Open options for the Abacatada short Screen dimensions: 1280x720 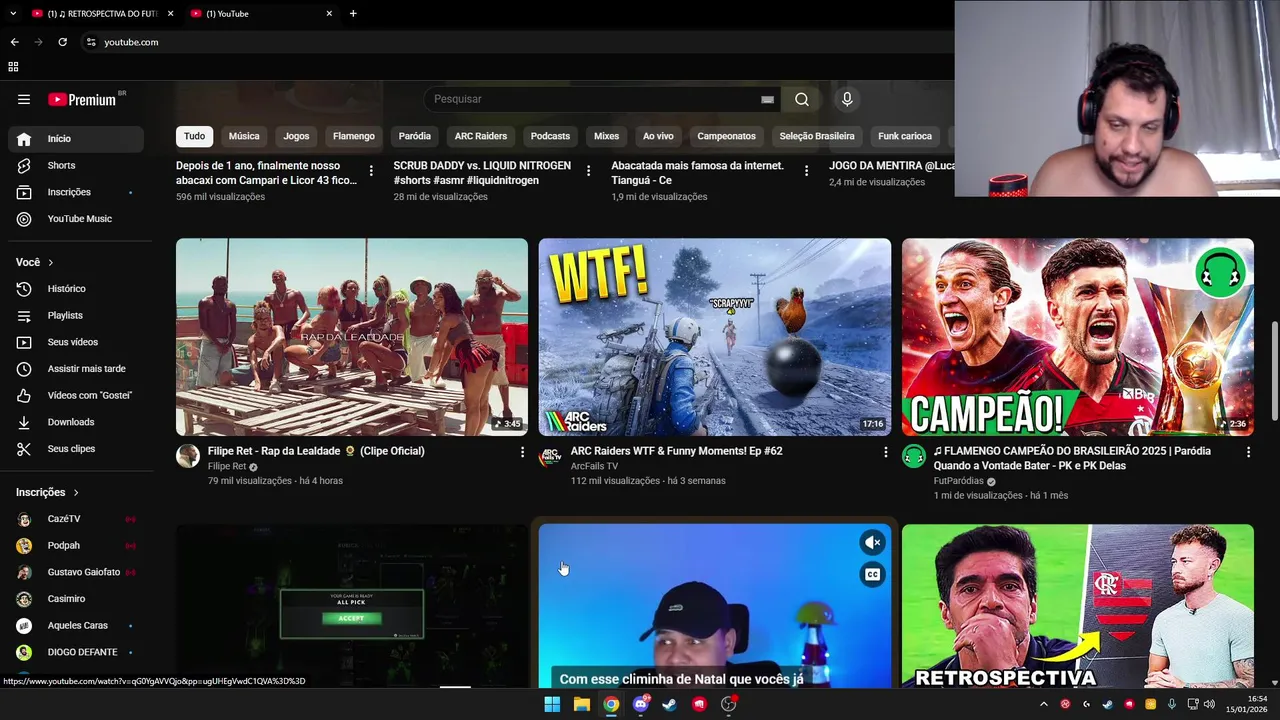[x=806, y=170]
